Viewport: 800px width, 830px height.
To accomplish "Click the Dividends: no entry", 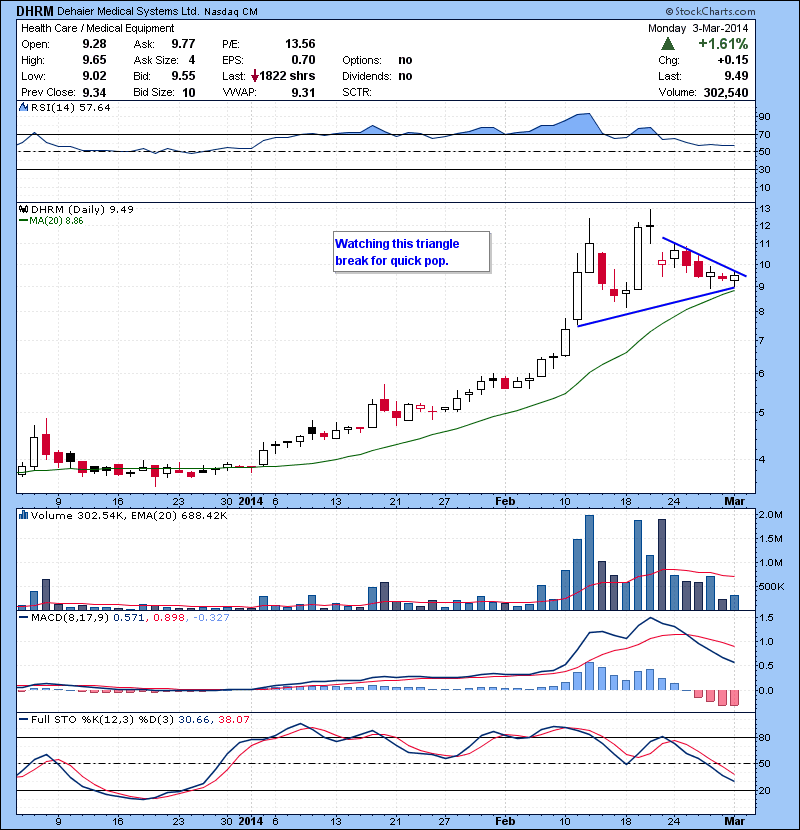I will click(377, 76).
